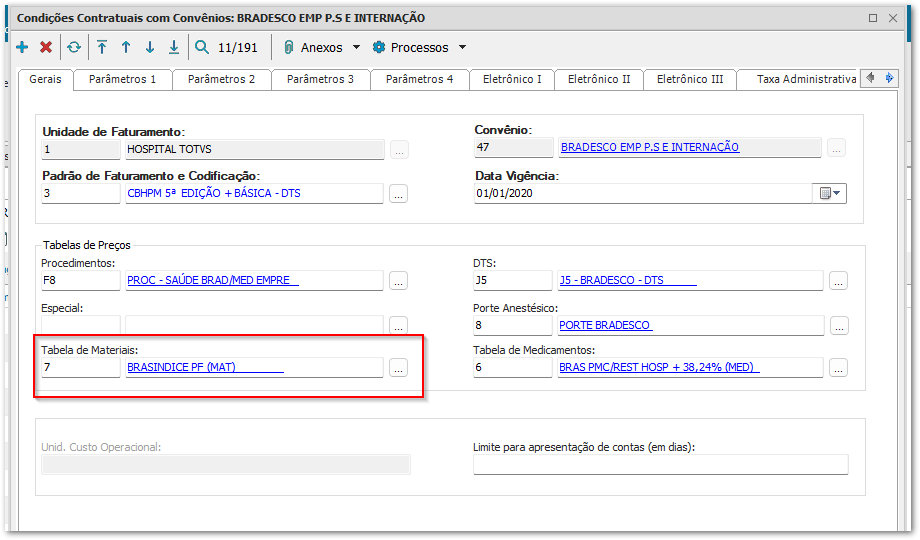
Task: Open the PROC - SAÚDE BRAD/MED EMPRE link
Action: [x=212, y=280]
